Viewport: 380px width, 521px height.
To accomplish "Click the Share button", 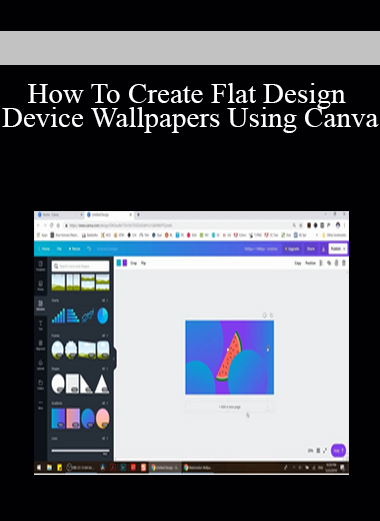I will (x=311, y=249).
